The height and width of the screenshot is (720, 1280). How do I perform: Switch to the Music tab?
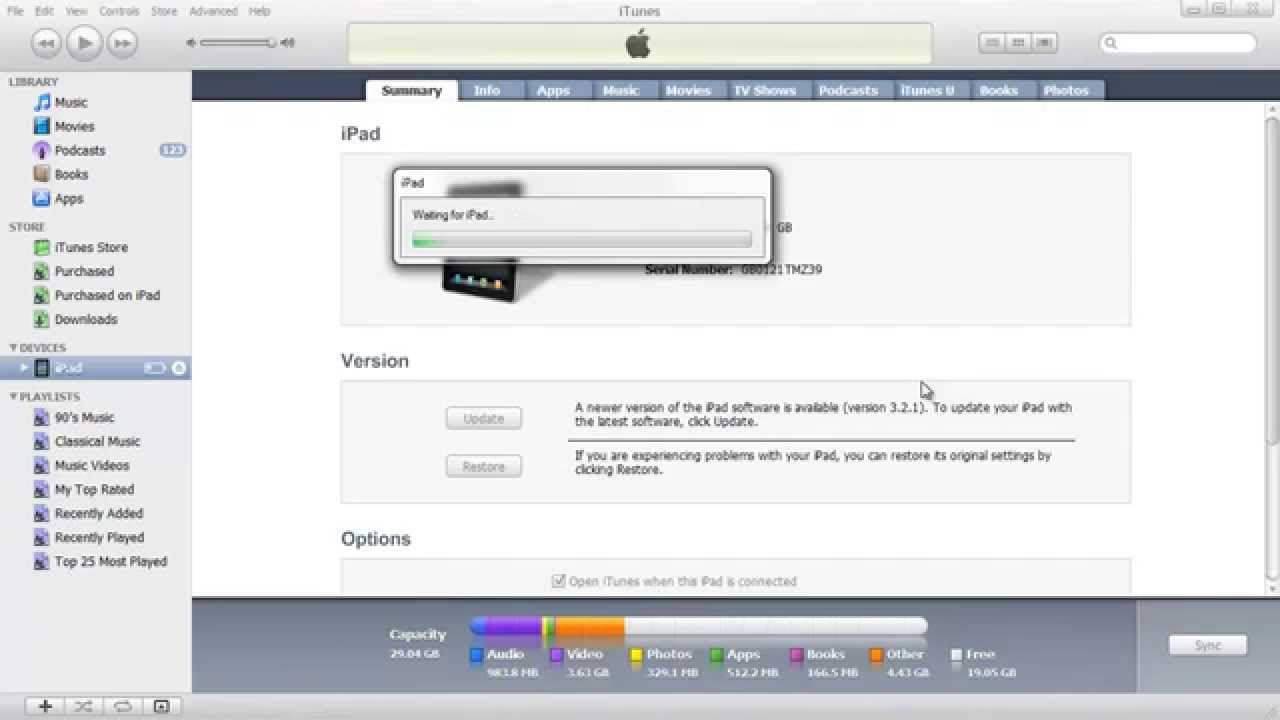(x=621, y=90)
